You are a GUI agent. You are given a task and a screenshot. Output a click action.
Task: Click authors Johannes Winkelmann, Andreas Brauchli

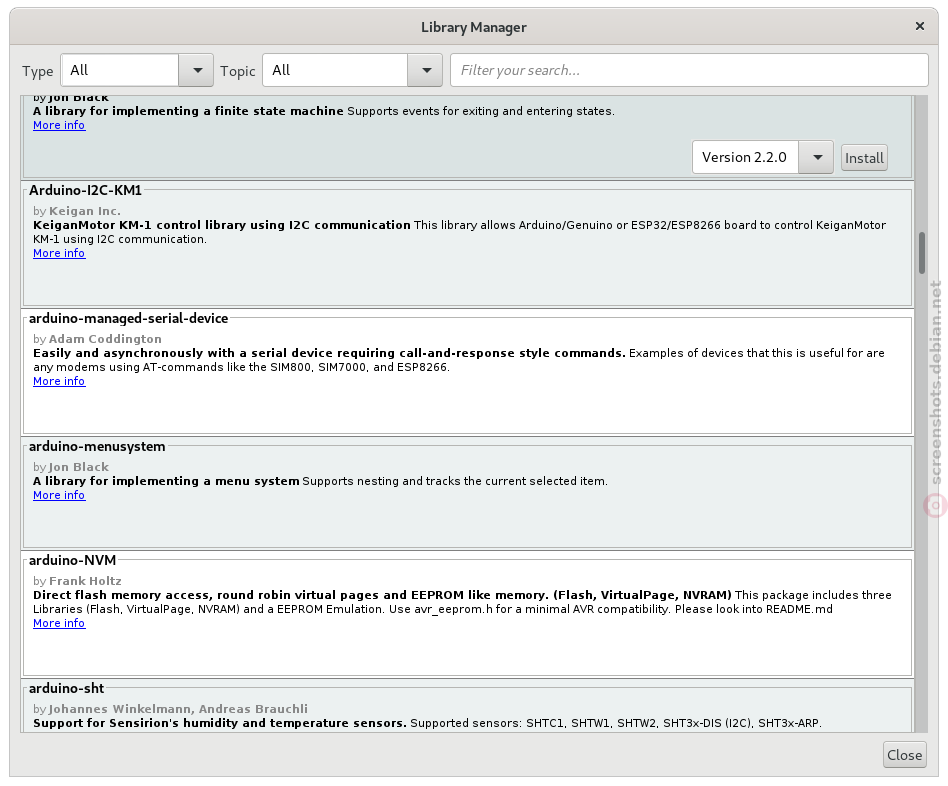178,709
